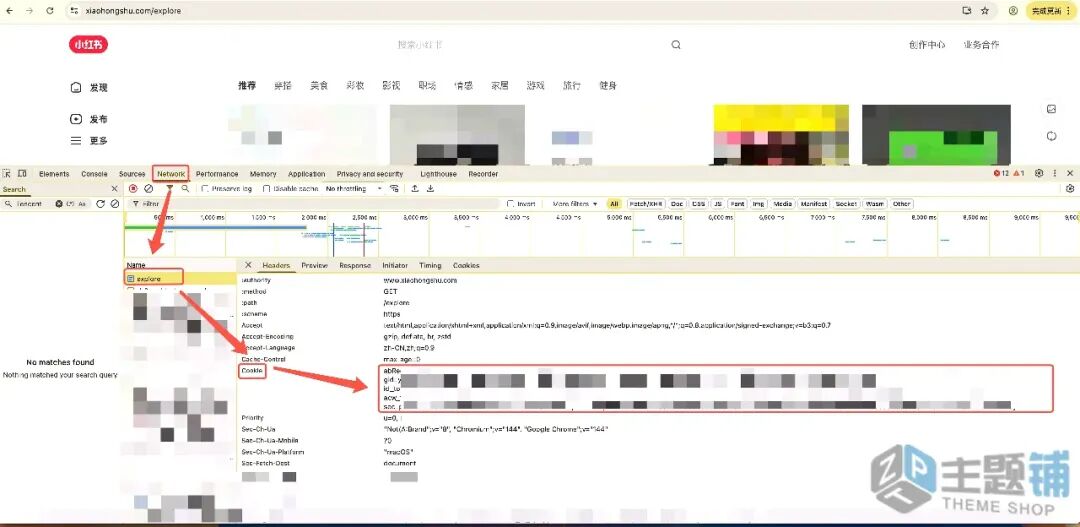Toggle the red network recording button

[133, 188]
